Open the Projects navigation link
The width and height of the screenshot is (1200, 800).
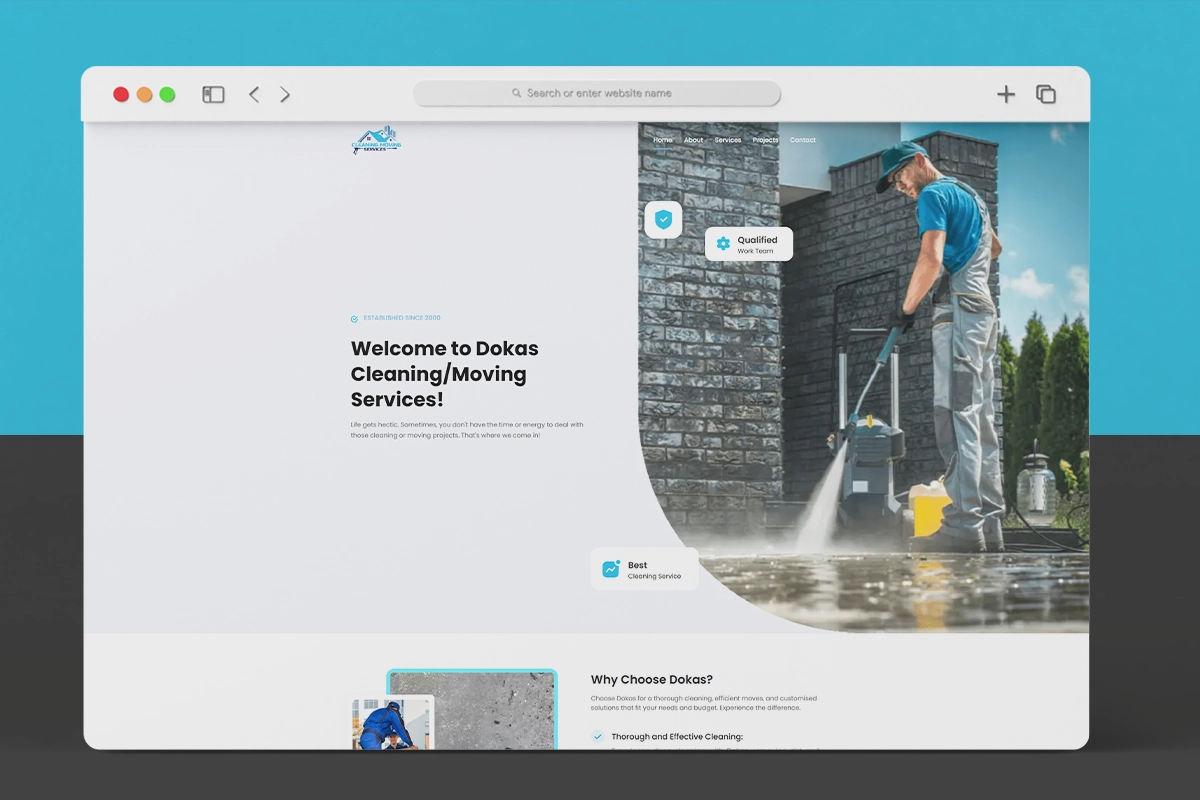click(765, 140)
